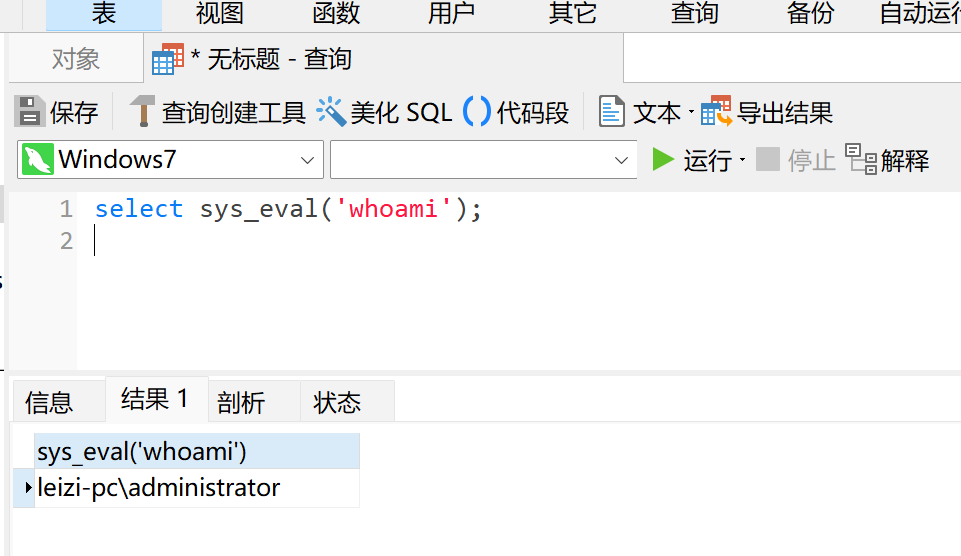Select the leizi-pc\administrator result cell
The height and width of the screenshot is (556, 961).
click(160, 488)
